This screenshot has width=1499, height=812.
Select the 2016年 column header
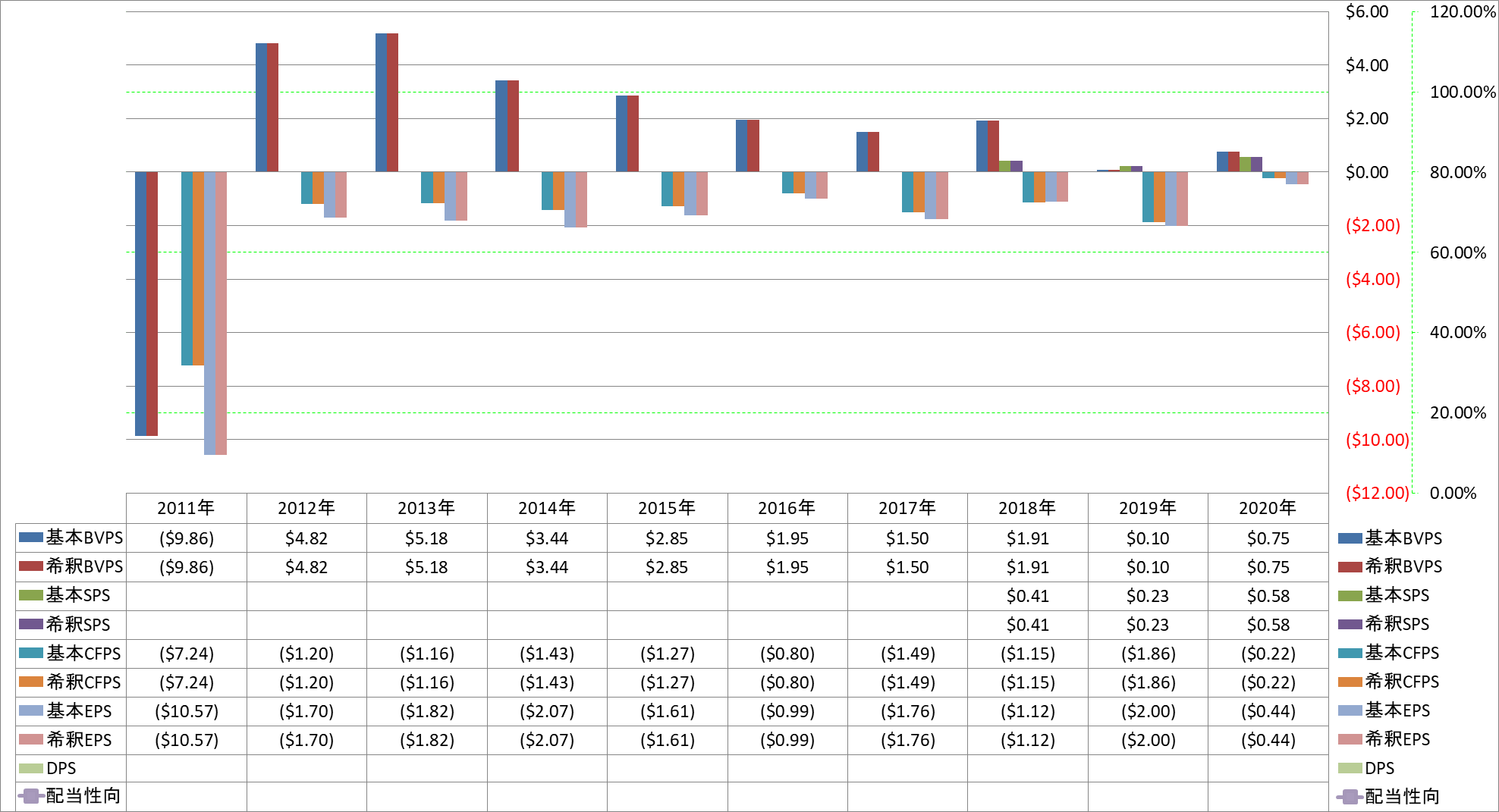click(787, 508)
